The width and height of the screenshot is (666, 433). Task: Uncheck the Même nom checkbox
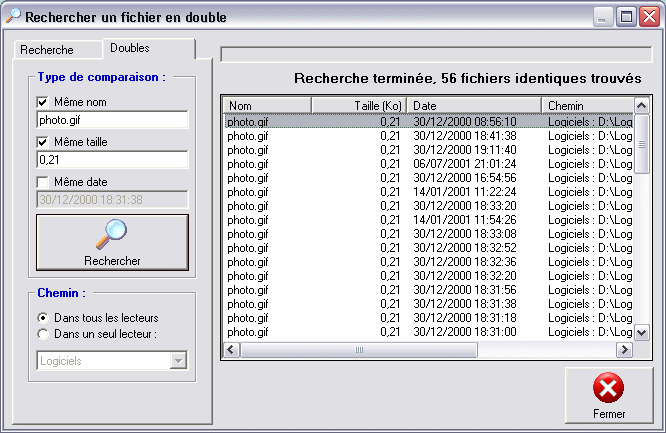(42, 102)
